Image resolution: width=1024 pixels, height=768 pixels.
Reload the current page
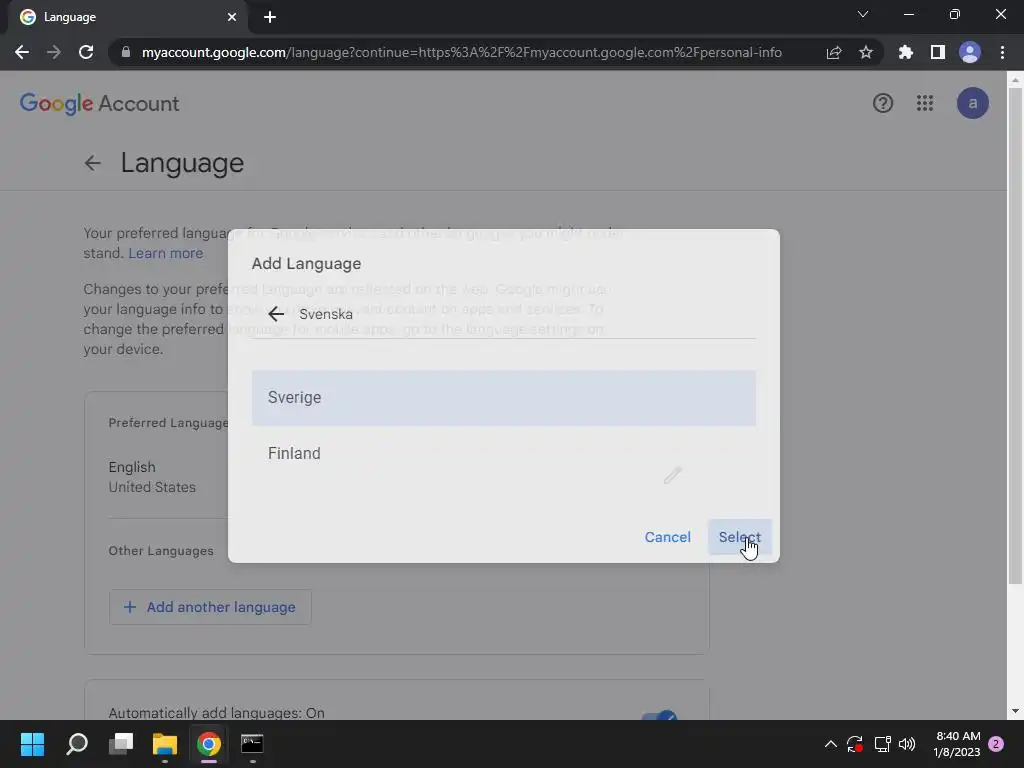pyautogui.click(x=86, y=52)
